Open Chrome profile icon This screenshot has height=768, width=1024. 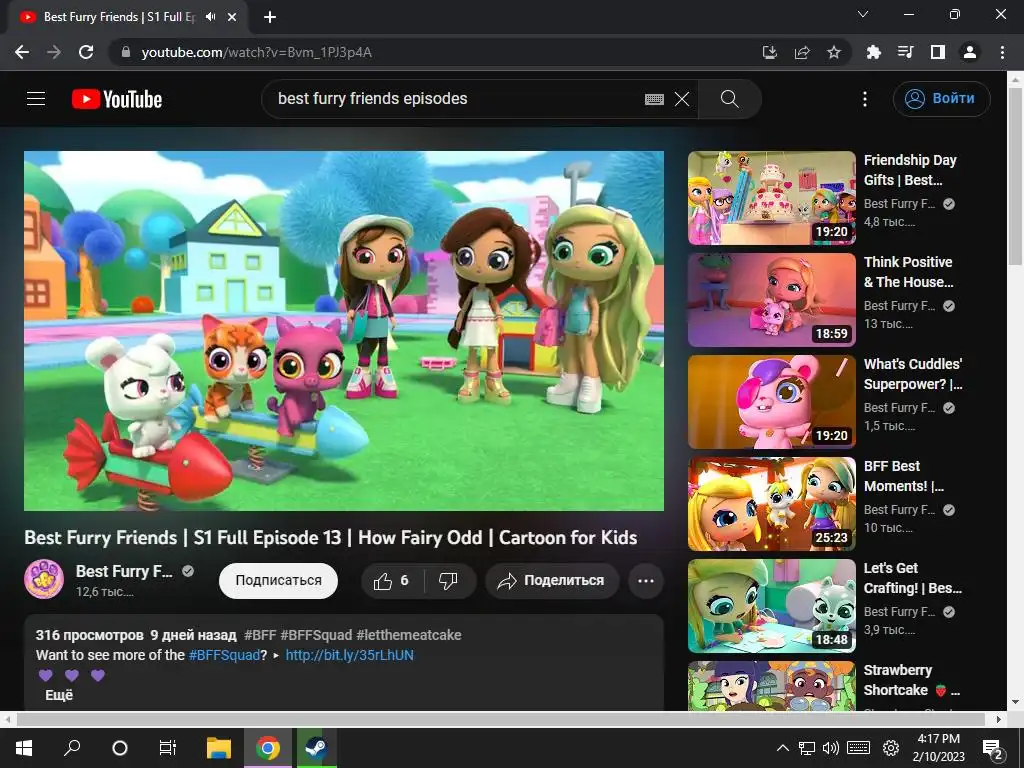pyautogui.click(x=970, y=52)
